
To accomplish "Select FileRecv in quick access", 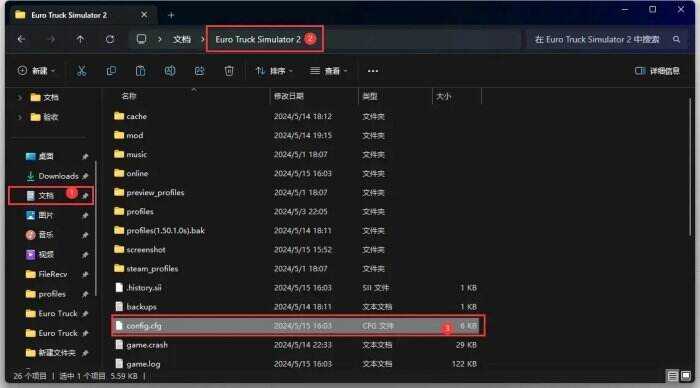I will (53, 274).
